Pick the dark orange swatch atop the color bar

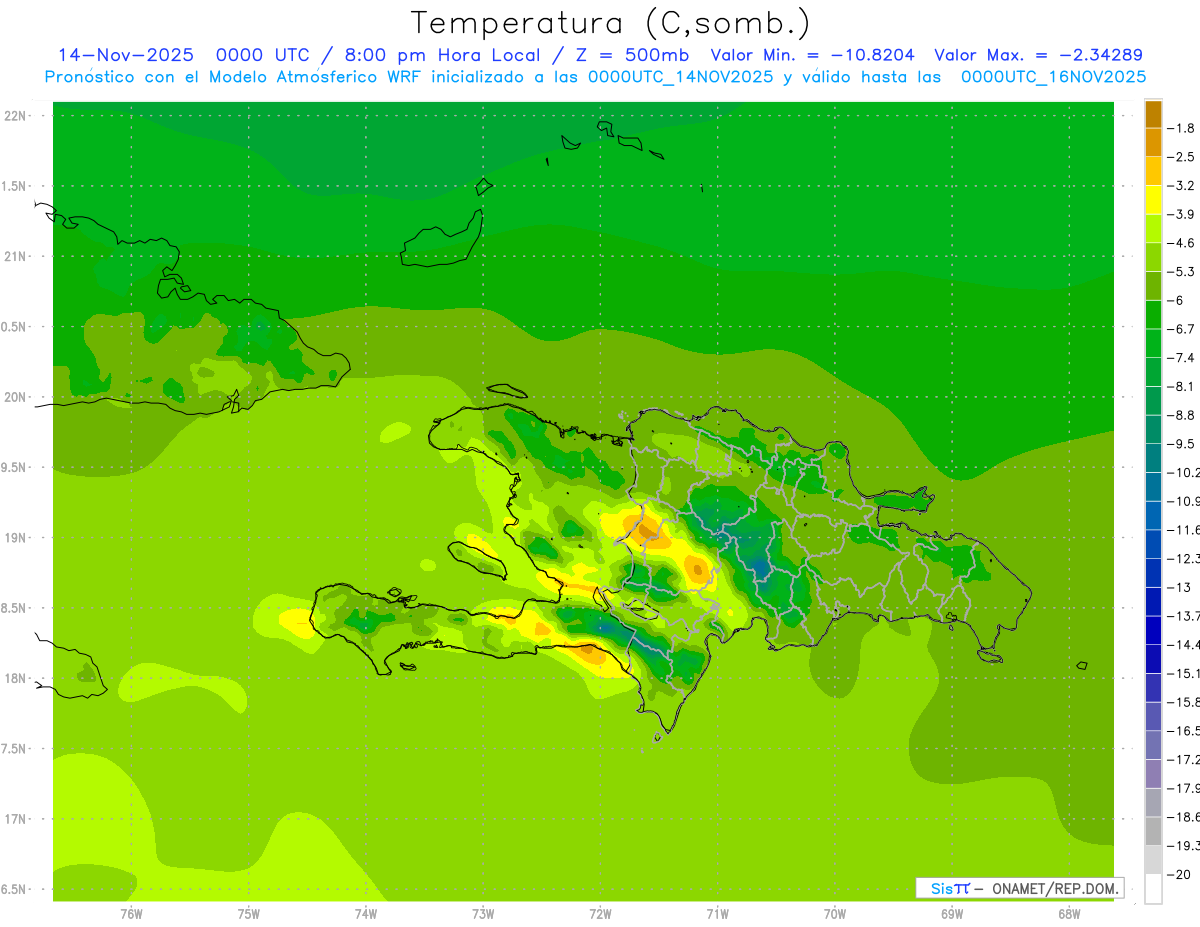(1153, 114)
